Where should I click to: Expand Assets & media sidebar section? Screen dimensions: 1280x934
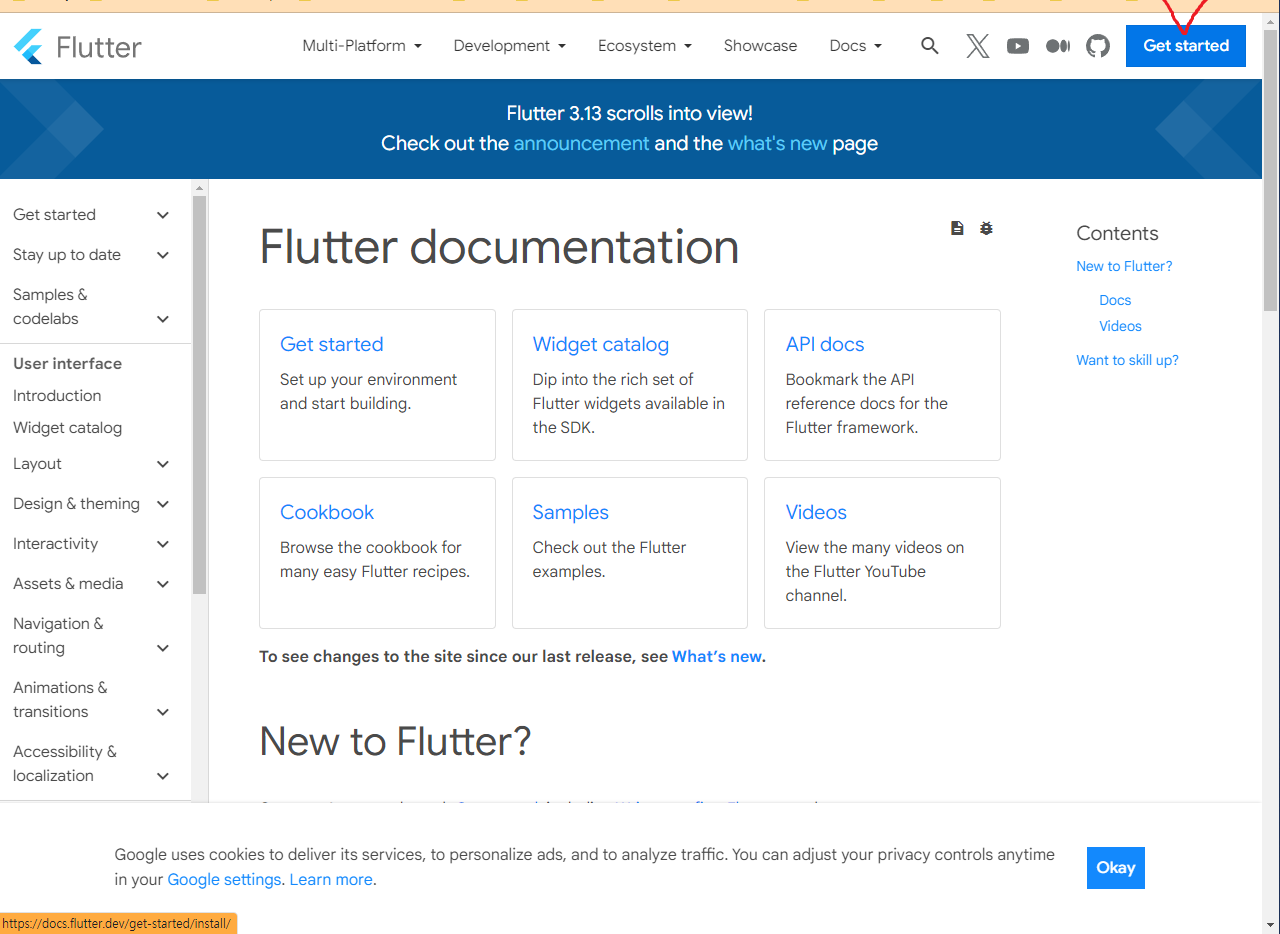(91, 584)
